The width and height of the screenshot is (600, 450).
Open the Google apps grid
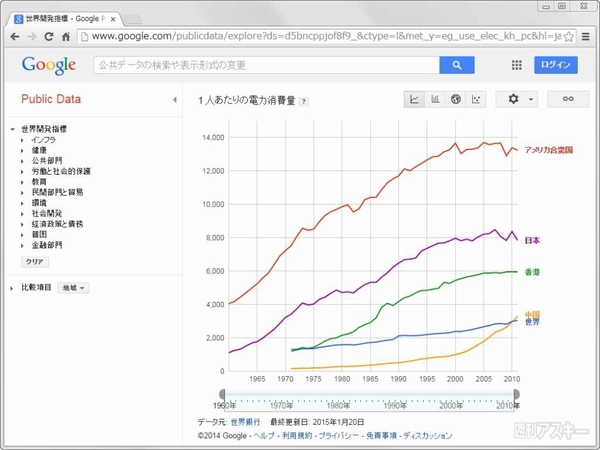(517, 65)
